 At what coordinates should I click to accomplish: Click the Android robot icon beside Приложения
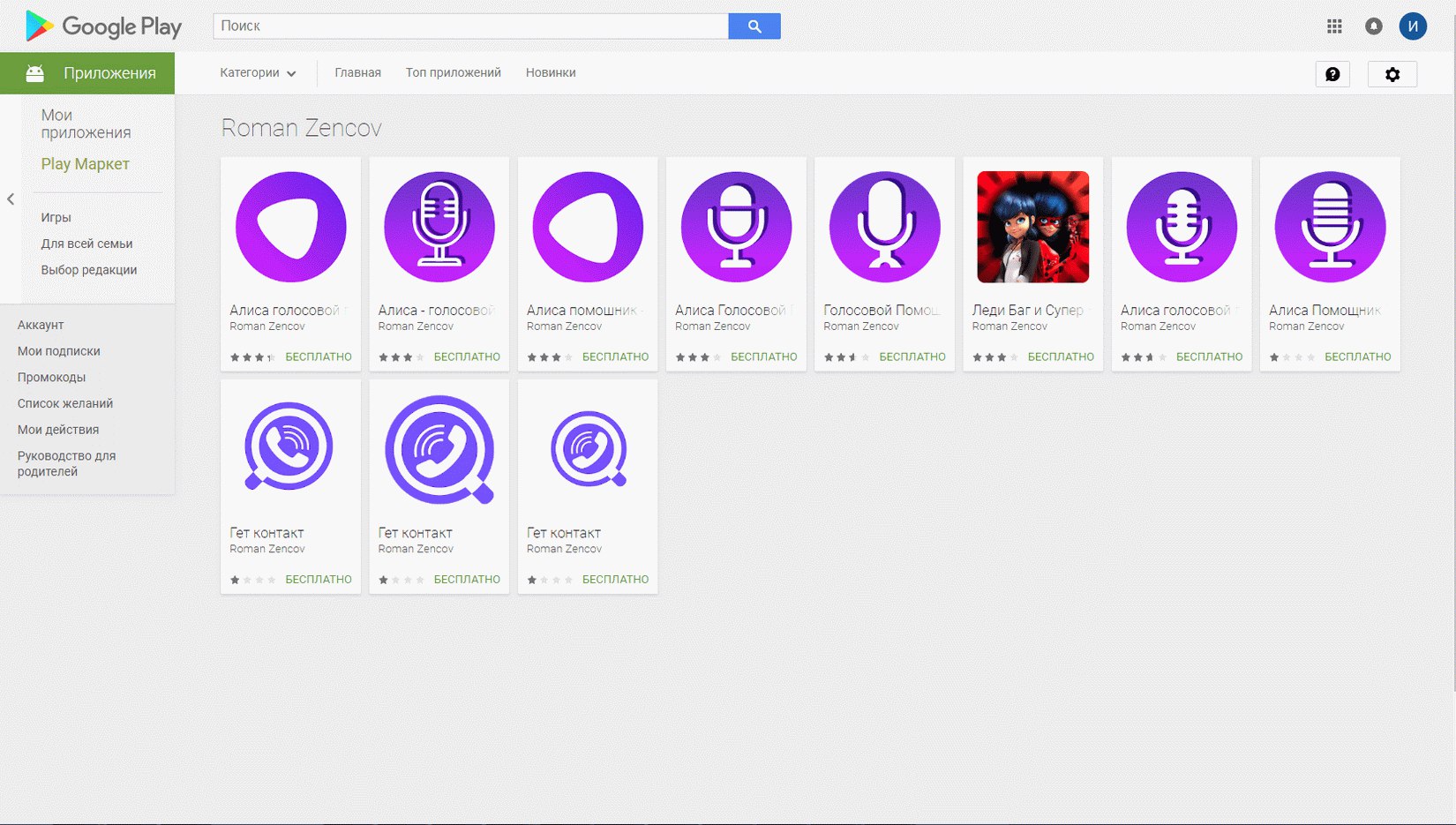pos(35,73)
